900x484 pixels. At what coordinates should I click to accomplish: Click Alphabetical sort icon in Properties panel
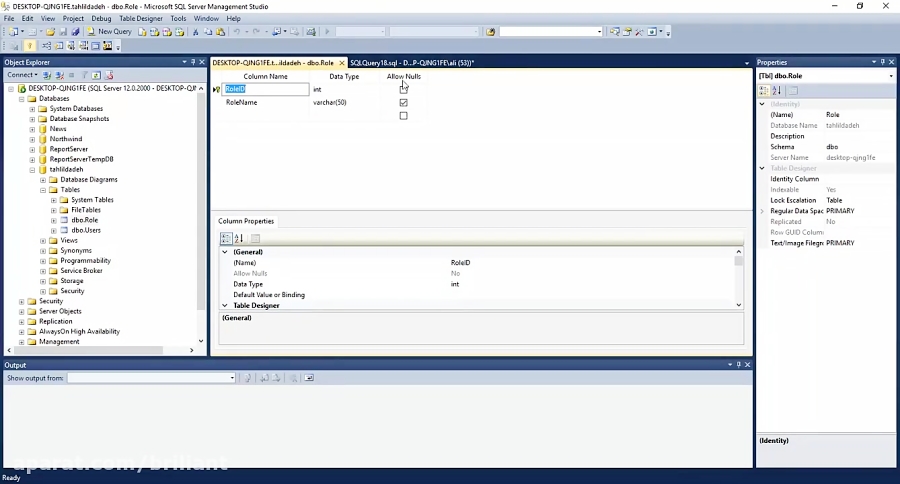point(777,90)
